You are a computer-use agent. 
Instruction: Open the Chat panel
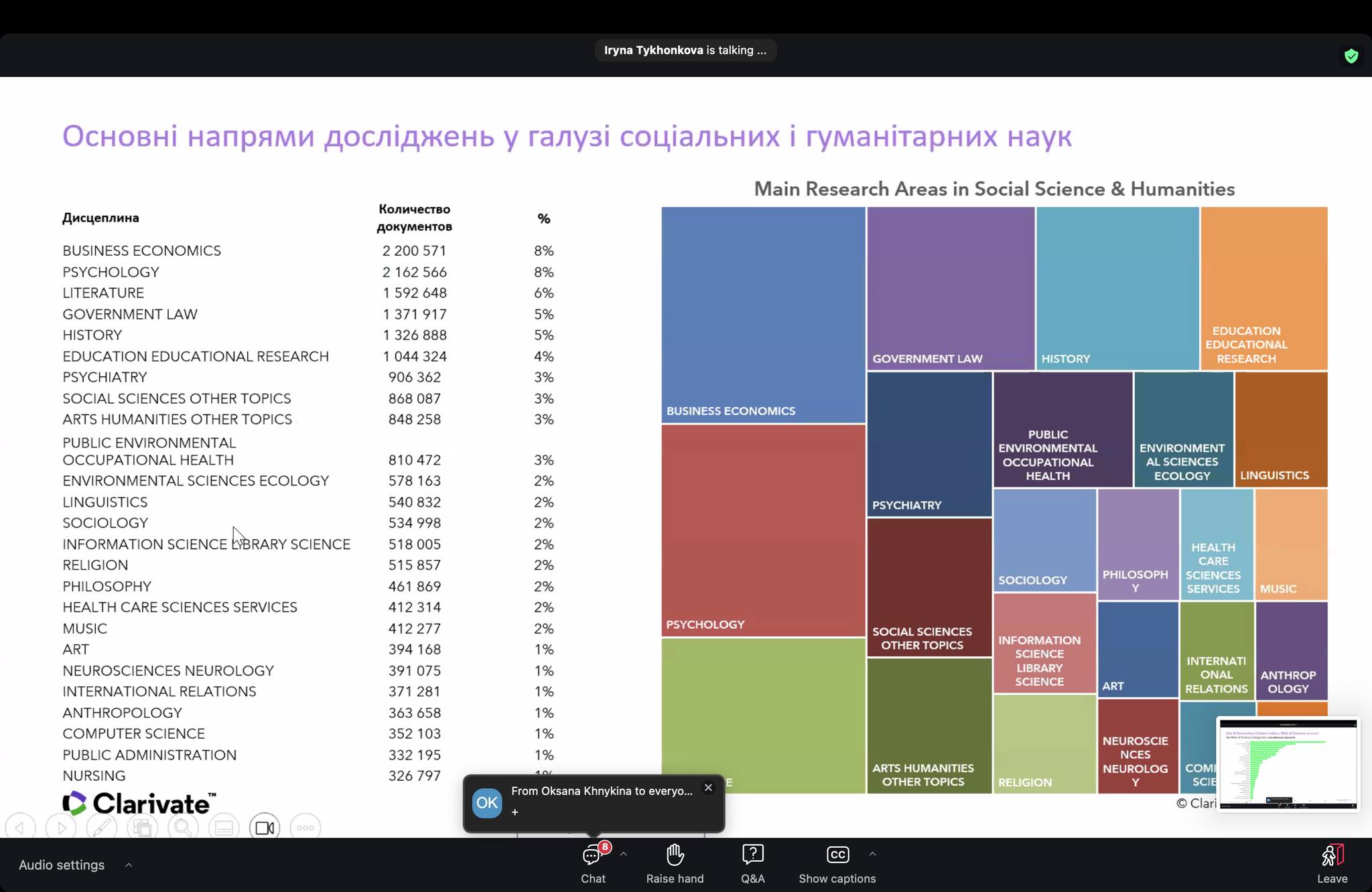(x=593, y=864)
